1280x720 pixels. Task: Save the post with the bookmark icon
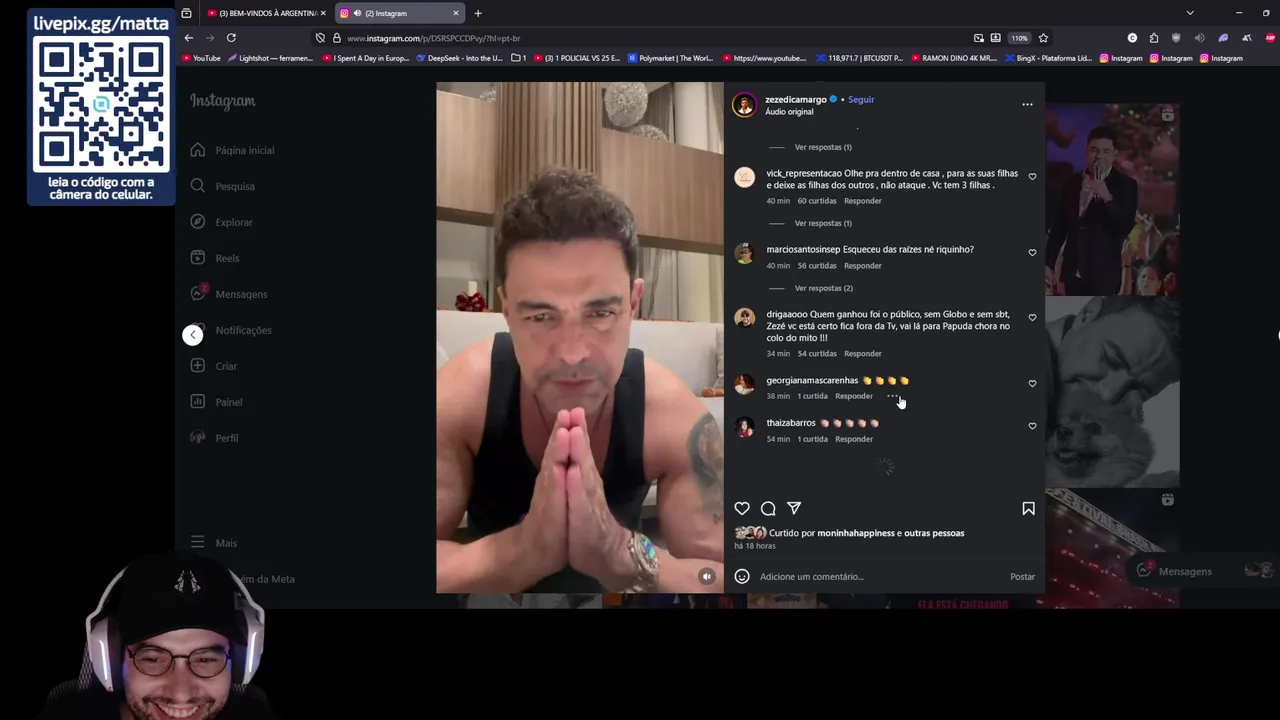pyautogui.click(x=1028, y=508)
